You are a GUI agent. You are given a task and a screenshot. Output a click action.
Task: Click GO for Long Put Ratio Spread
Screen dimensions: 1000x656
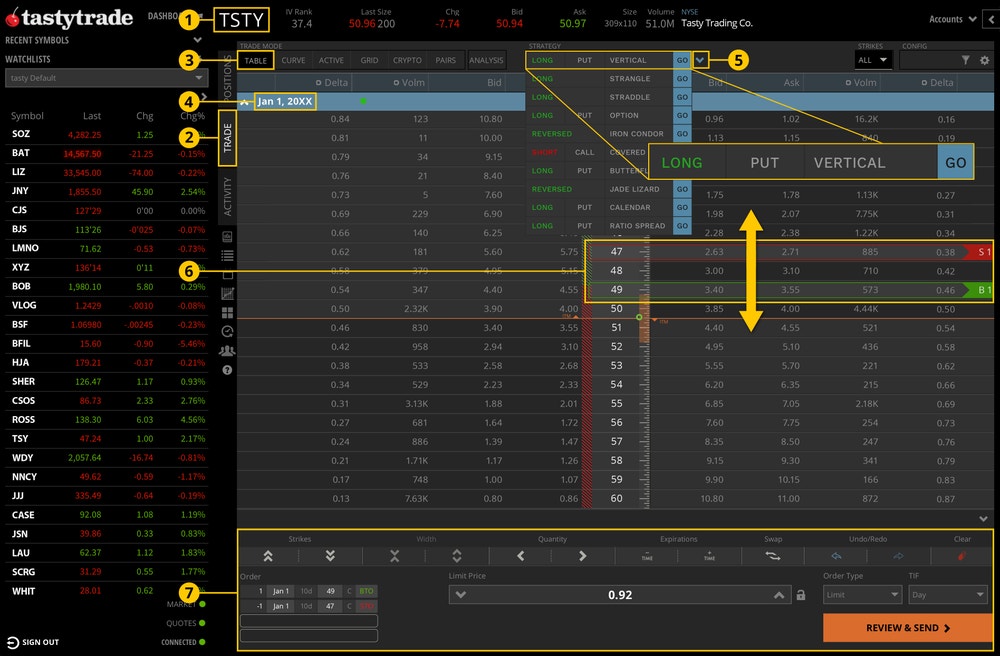pos(682,226)
